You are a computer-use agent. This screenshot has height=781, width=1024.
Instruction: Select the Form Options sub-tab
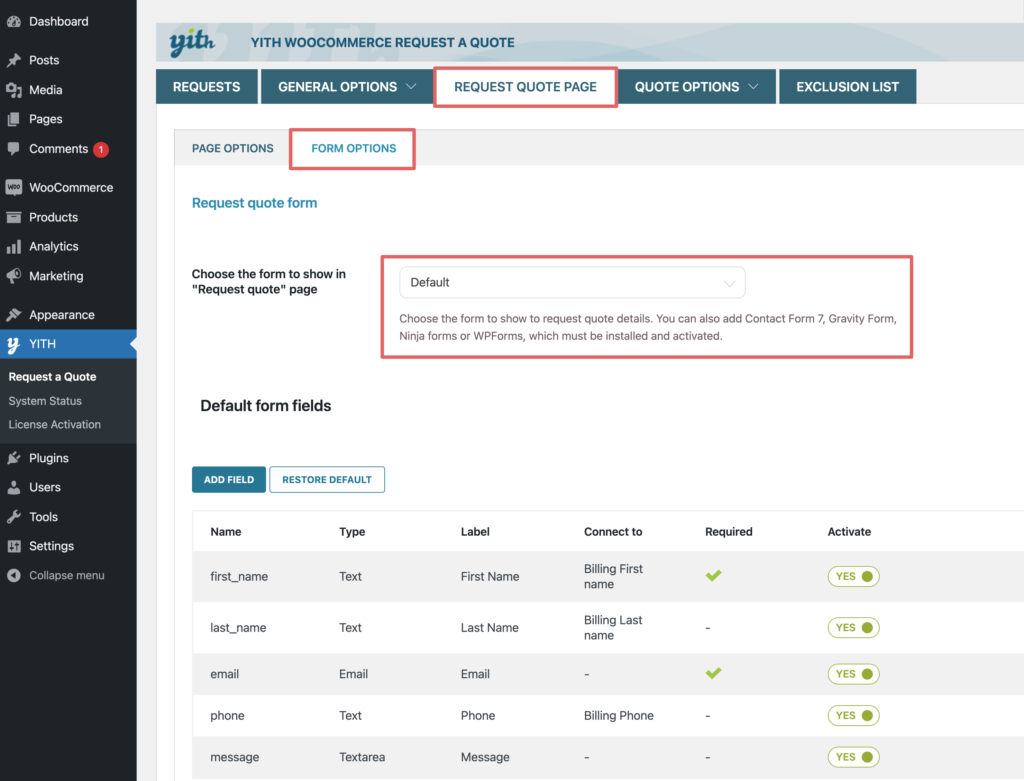pos(353,148)
